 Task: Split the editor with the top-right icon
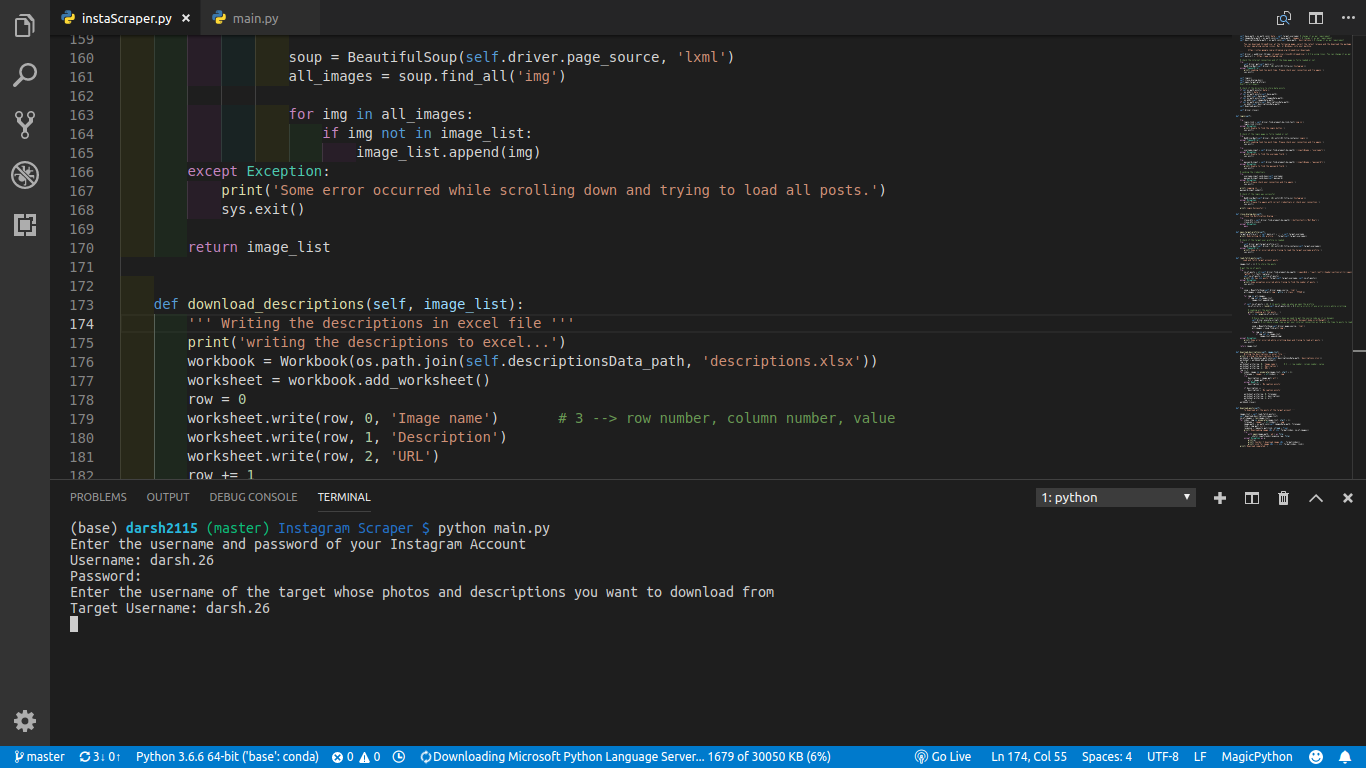pos(1315,17)
